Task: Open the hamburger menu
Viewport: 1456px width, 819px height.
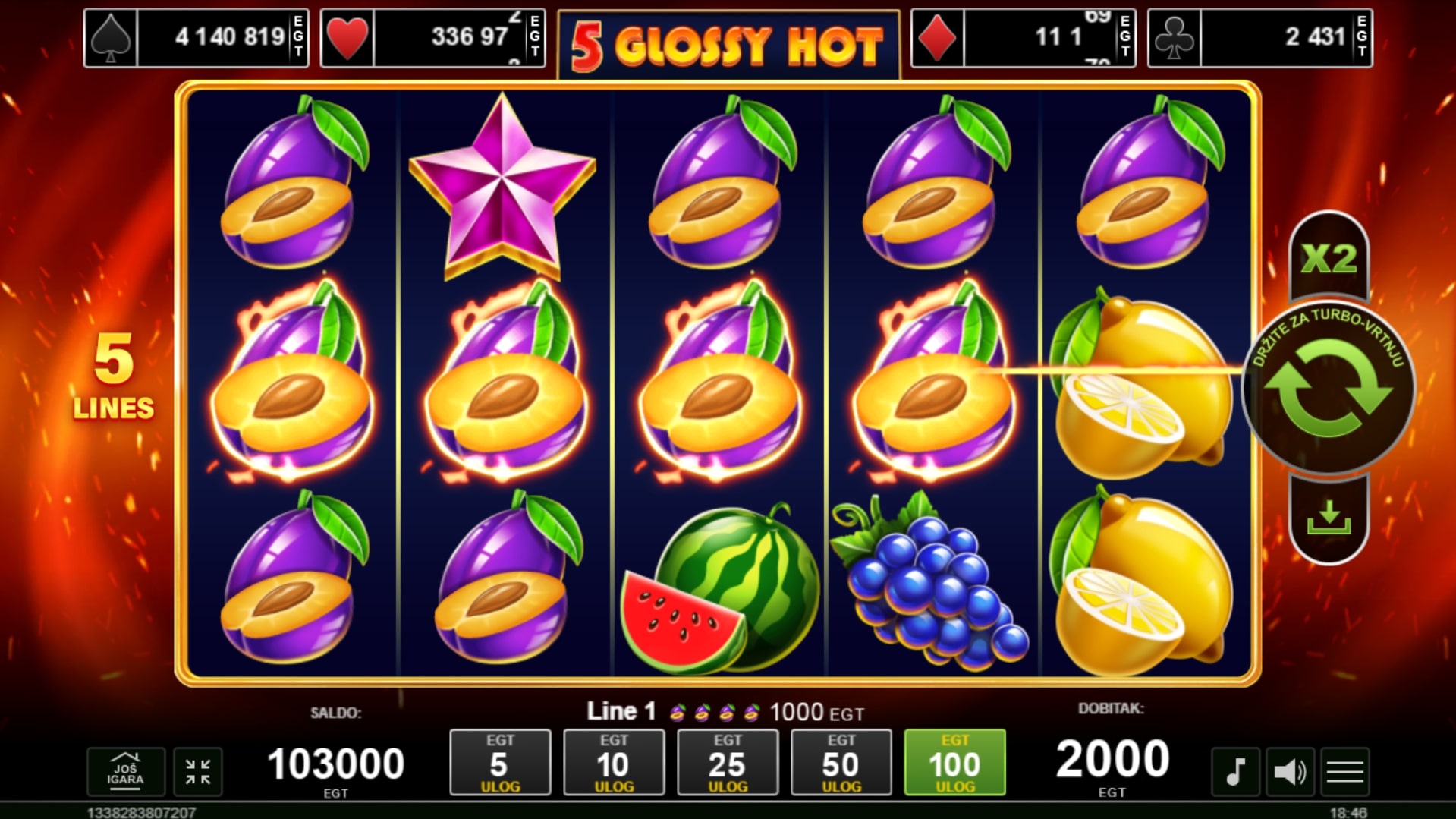Action: tap(1344, 772)
